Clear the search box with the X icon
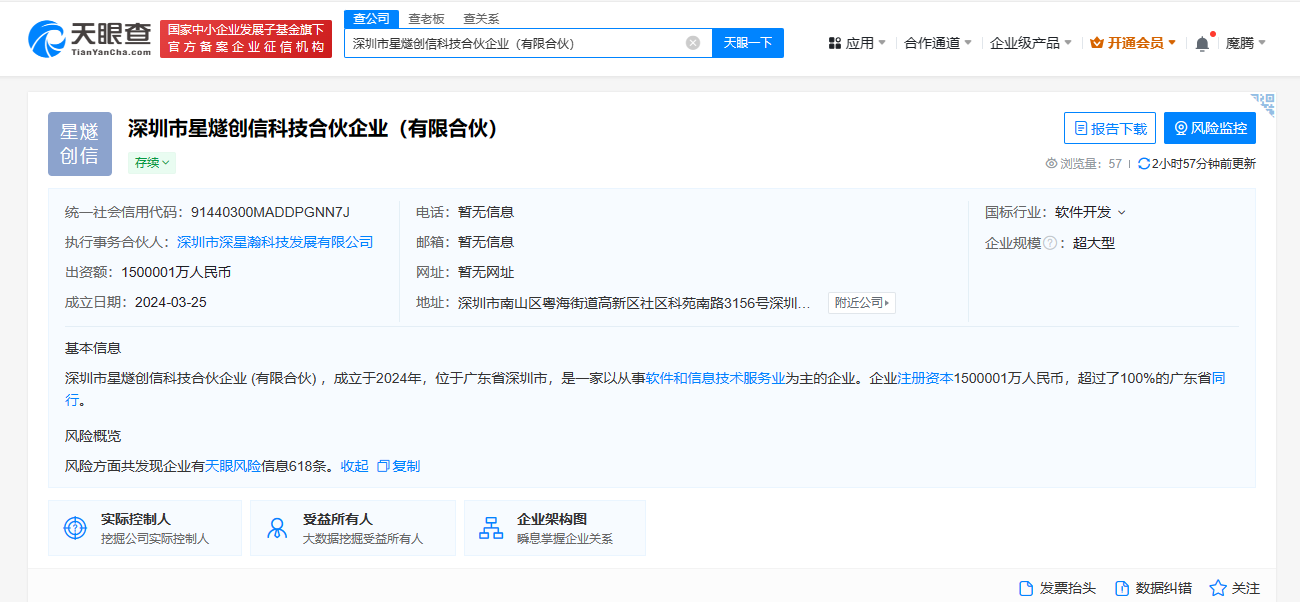Image resolution: width=1300 pixels, height=602 pixels. pos(693,43)
